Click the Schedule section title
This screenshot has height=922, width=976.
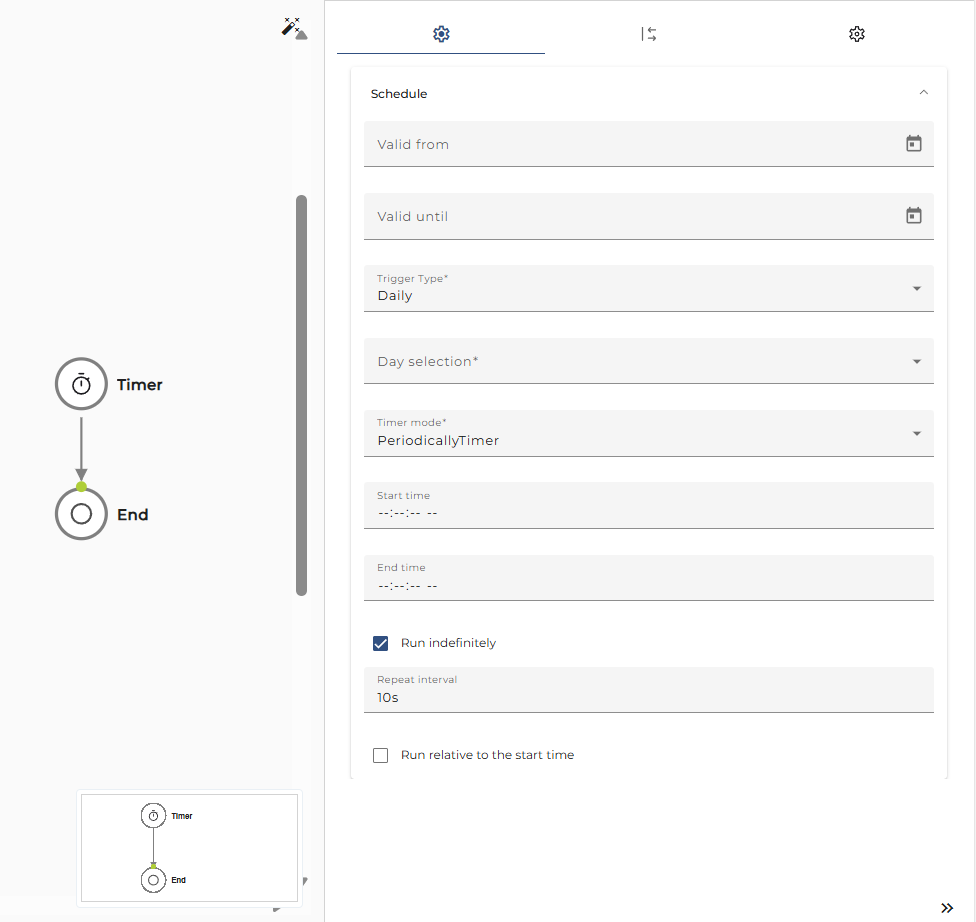click(398, 94)
